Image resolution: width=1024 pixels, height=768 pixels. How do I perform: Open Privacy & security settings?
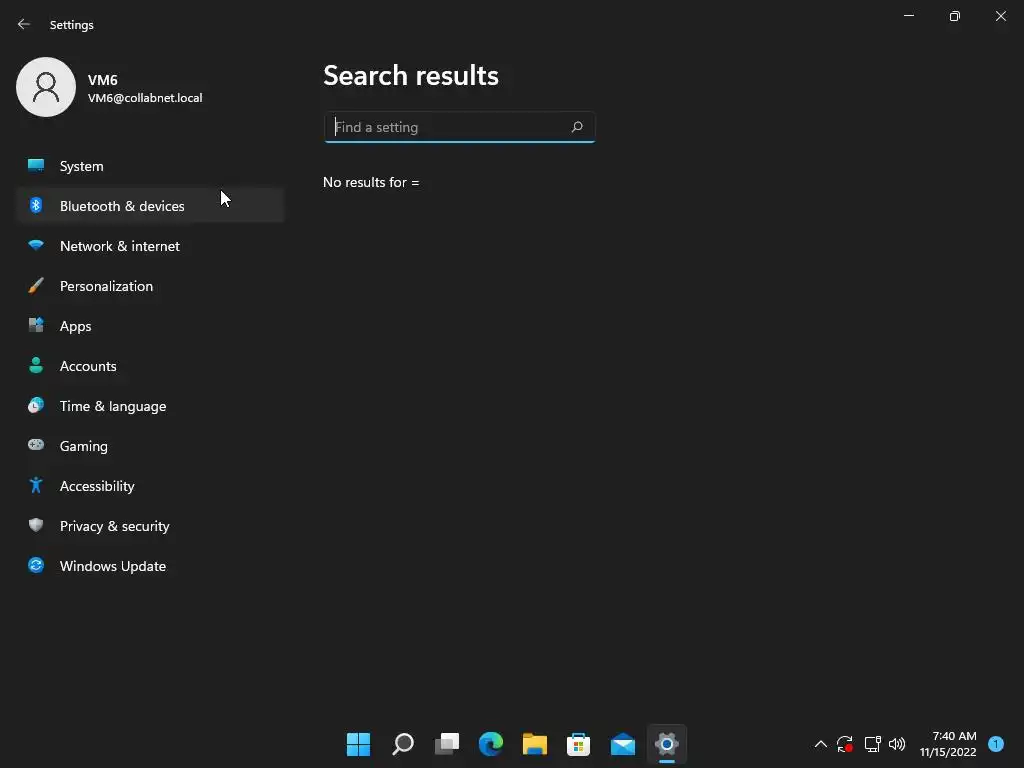coord(150,526)
